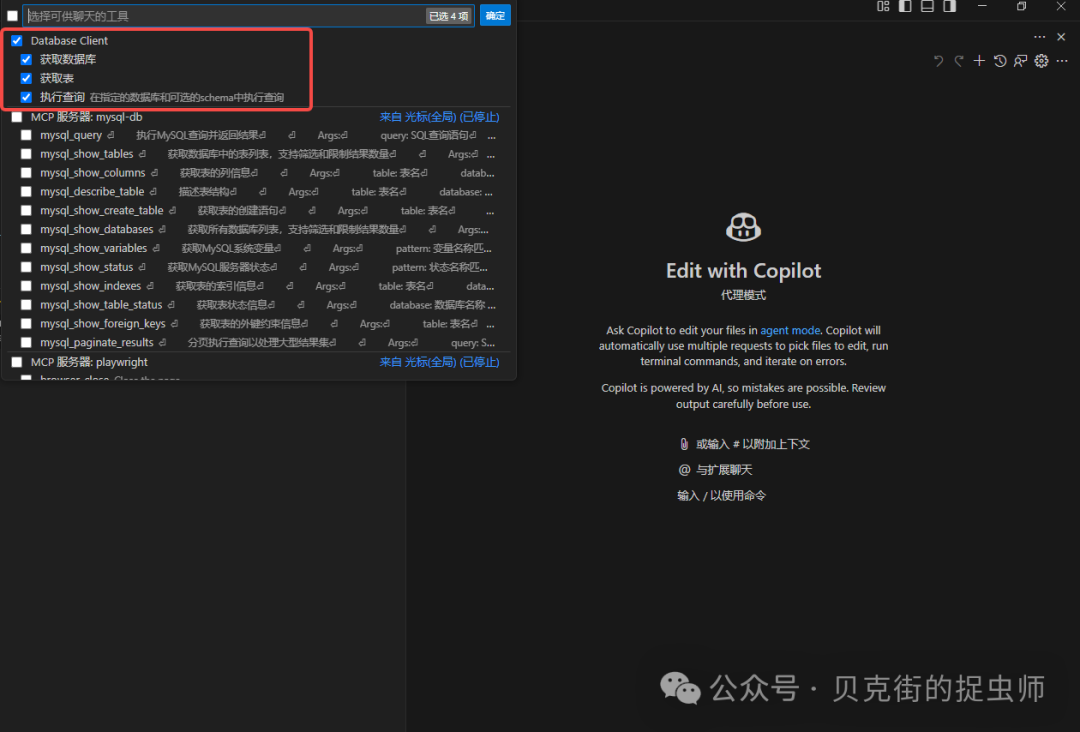Click playwright's 来自 光标(全局) (已停止) link
Screen dimensions: 1080x732
(x=439, y=362)
